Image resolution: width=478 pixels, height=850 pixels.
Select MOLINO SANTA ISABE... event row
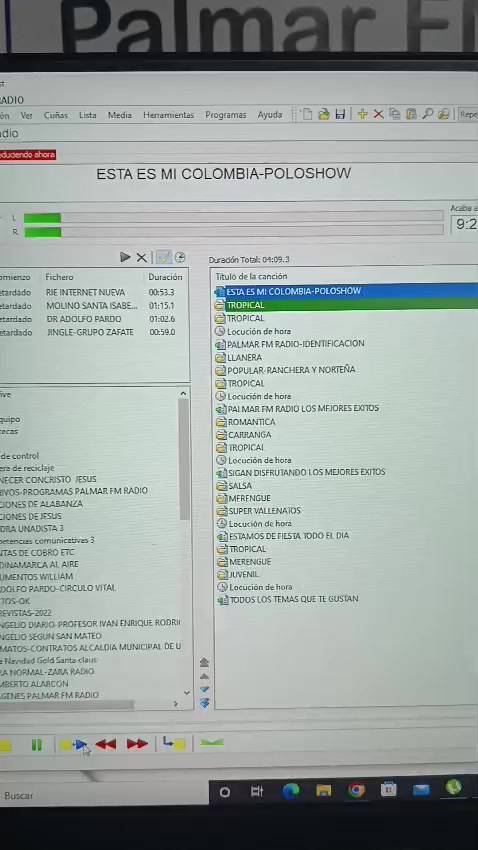click(93, 306)
